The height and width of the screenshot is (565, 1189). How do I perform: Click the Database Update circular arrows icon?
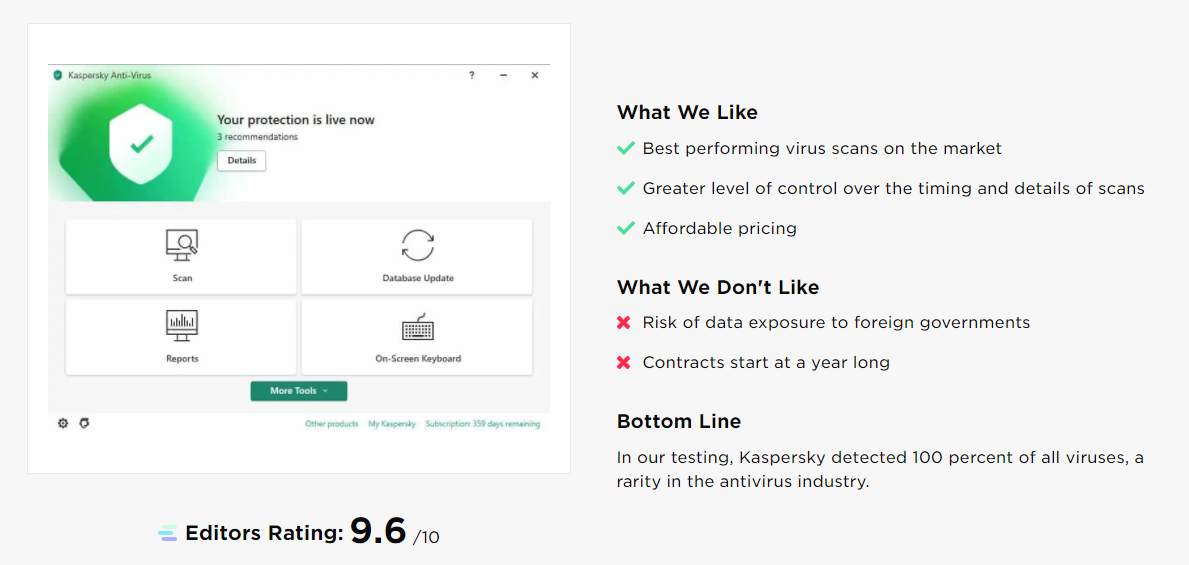tap(418, 245)
